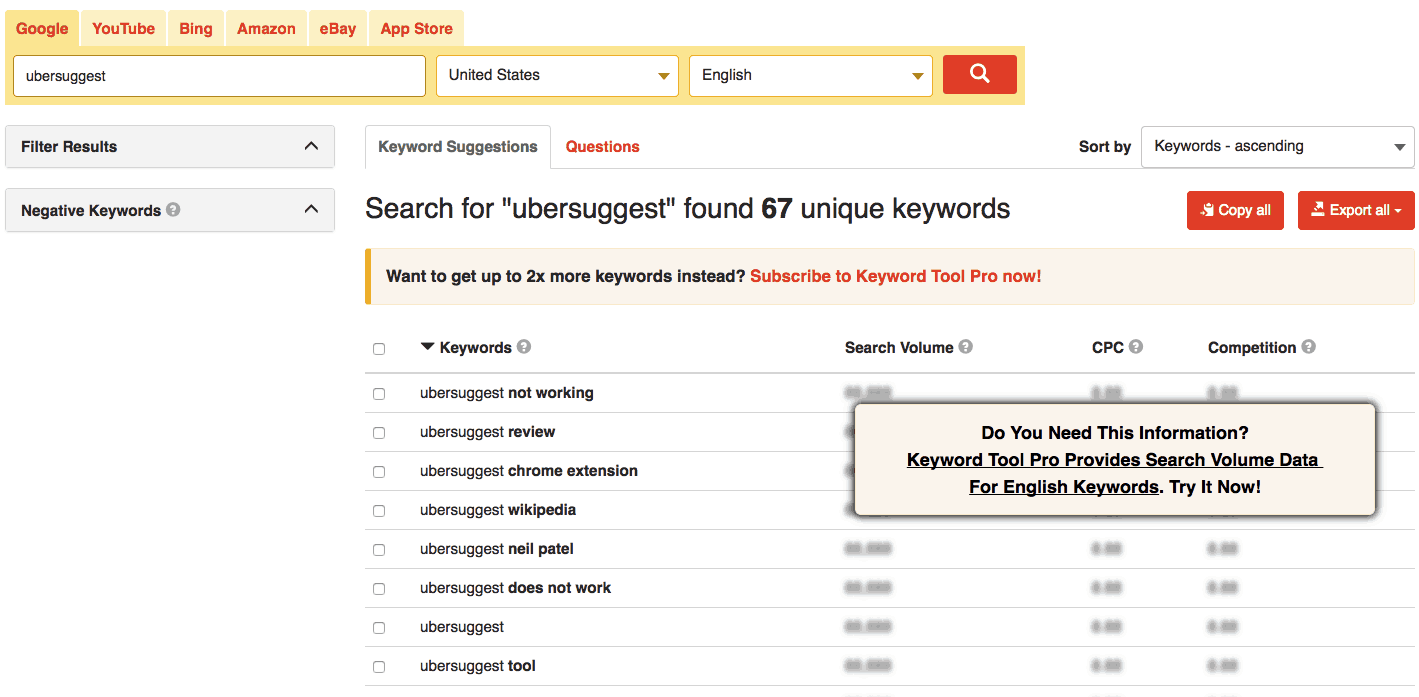The height and width of the screenshot is (697, 1419).
Task: Switch to the Bing tab
Action: pyautogui.click(x=196, y=29)
